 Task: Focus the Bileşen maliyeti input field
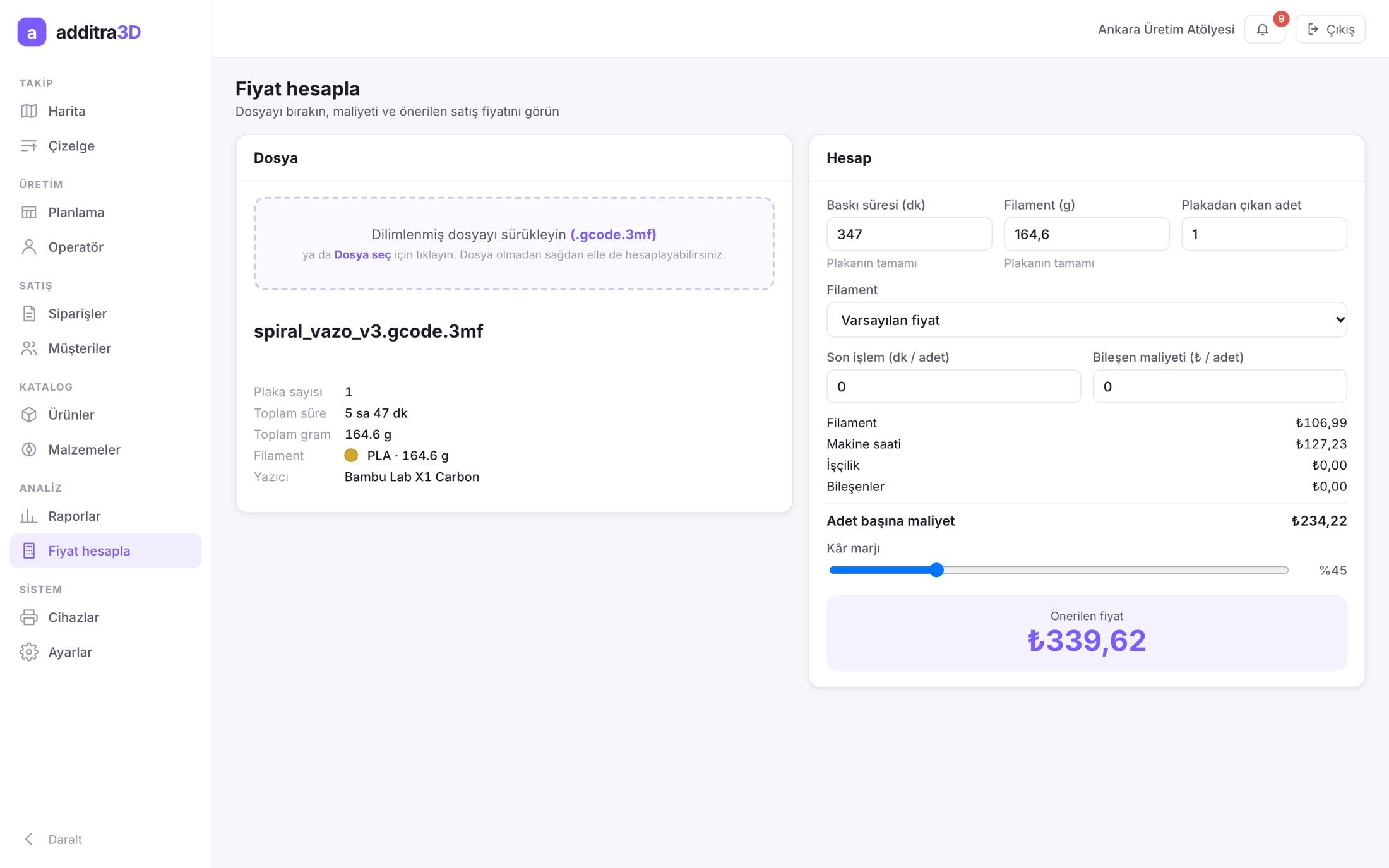point(1220,386)
